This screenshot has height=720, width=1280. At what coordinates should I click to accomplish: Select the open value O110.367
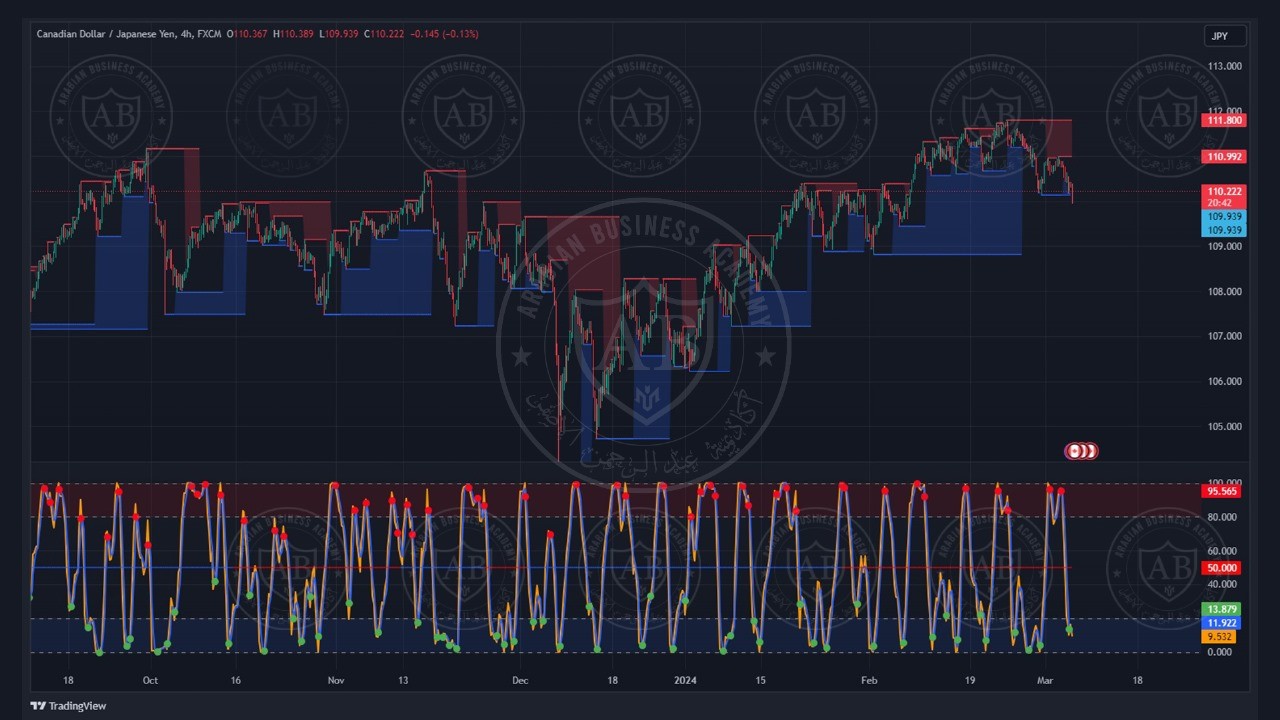[x=247, y=34]
